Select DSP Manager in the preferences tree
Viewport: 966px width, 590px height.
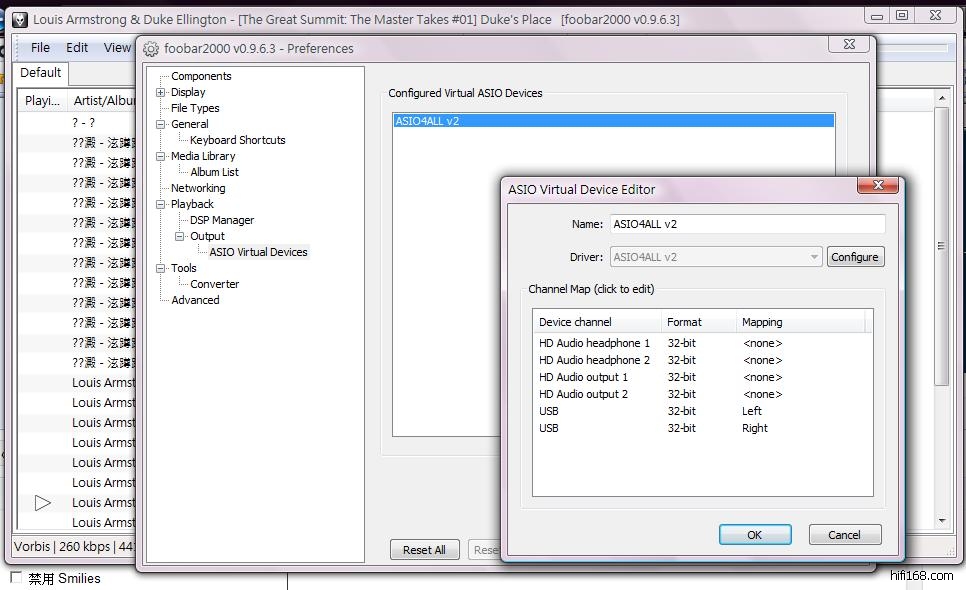pyautogui.click(x=222, y=220)
